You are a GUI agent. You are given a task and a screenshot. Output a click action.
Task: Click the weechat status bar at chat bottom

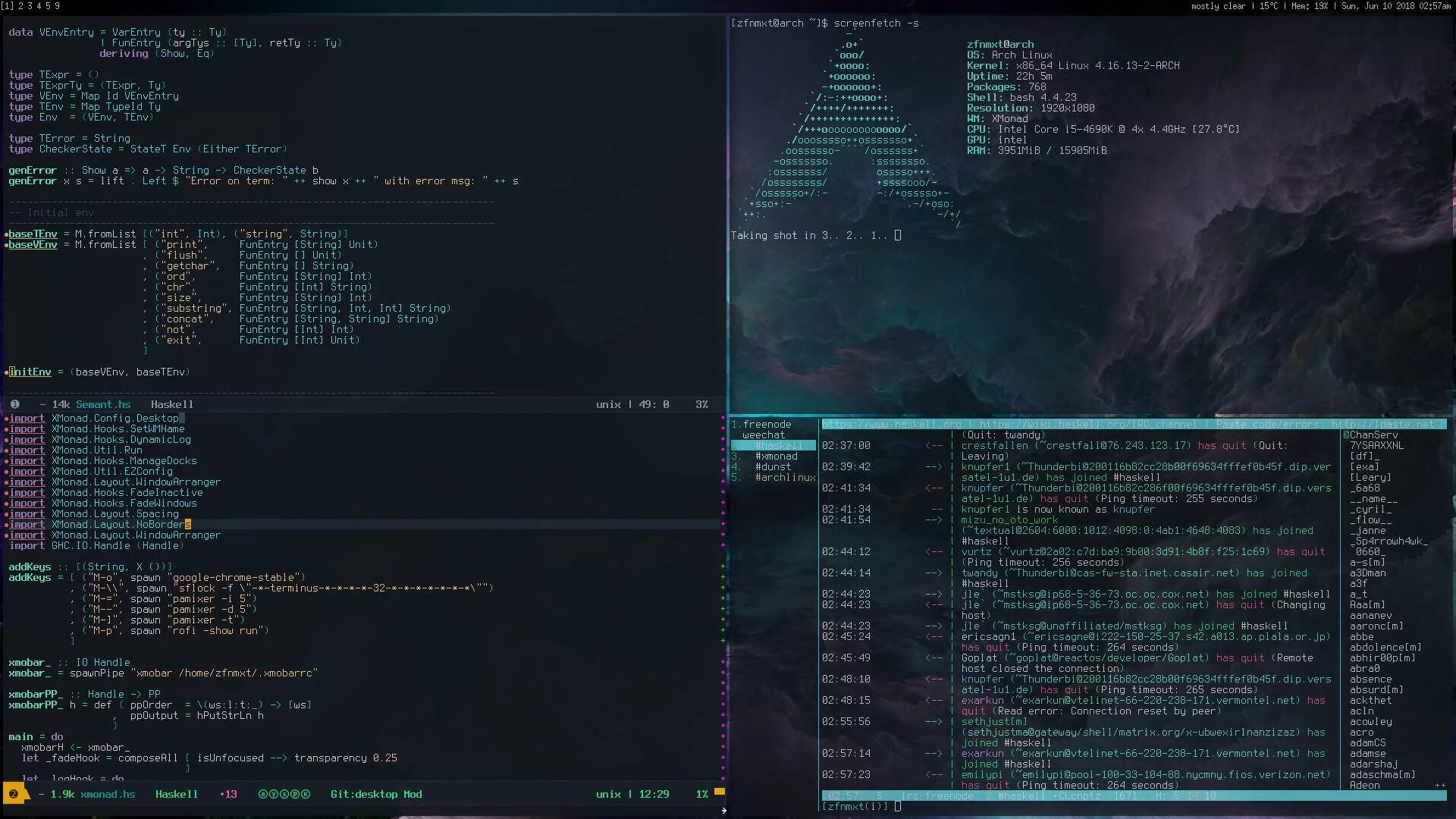(x=1134, y=795)
